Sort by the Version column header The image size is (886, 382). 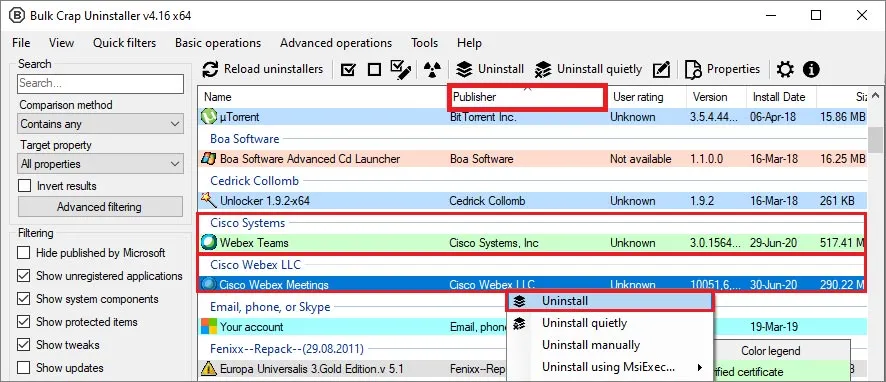coord(716,97)
